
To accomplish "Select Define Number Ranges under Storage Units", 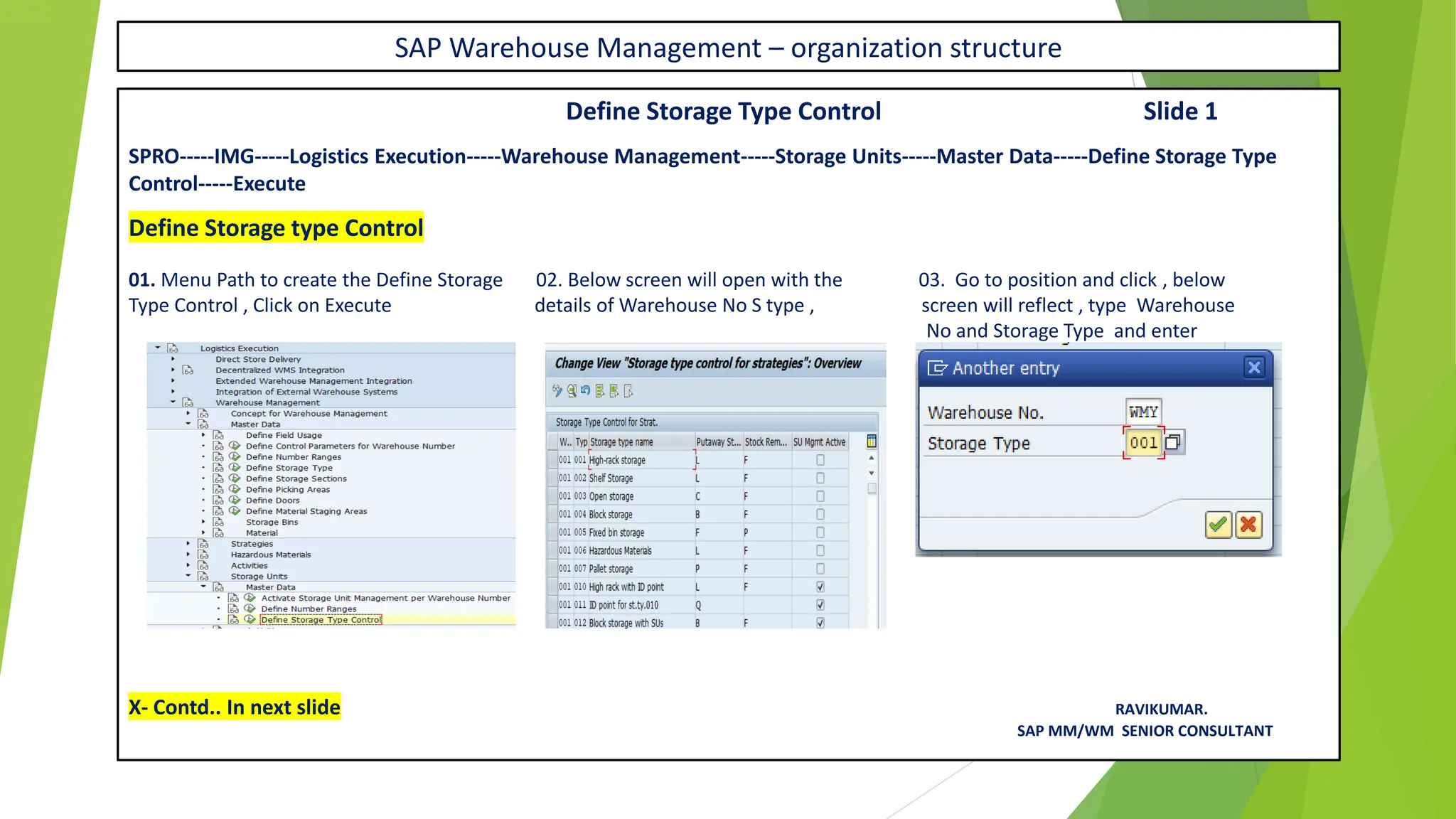I will point(309,609).
